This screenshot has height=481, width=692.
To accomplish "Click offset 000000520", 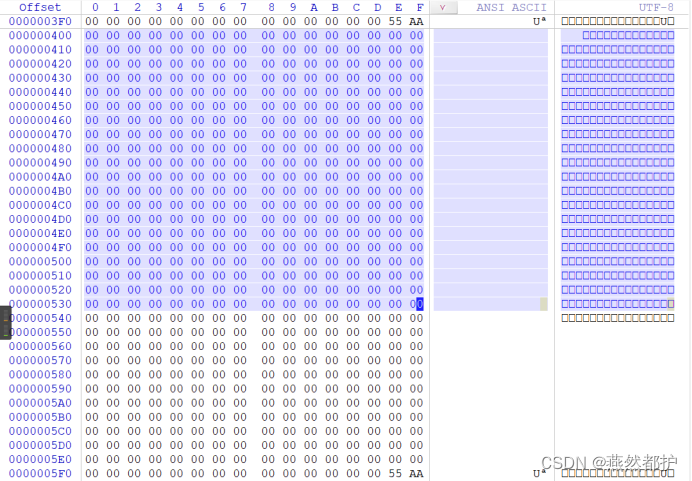I will (40, 290).
